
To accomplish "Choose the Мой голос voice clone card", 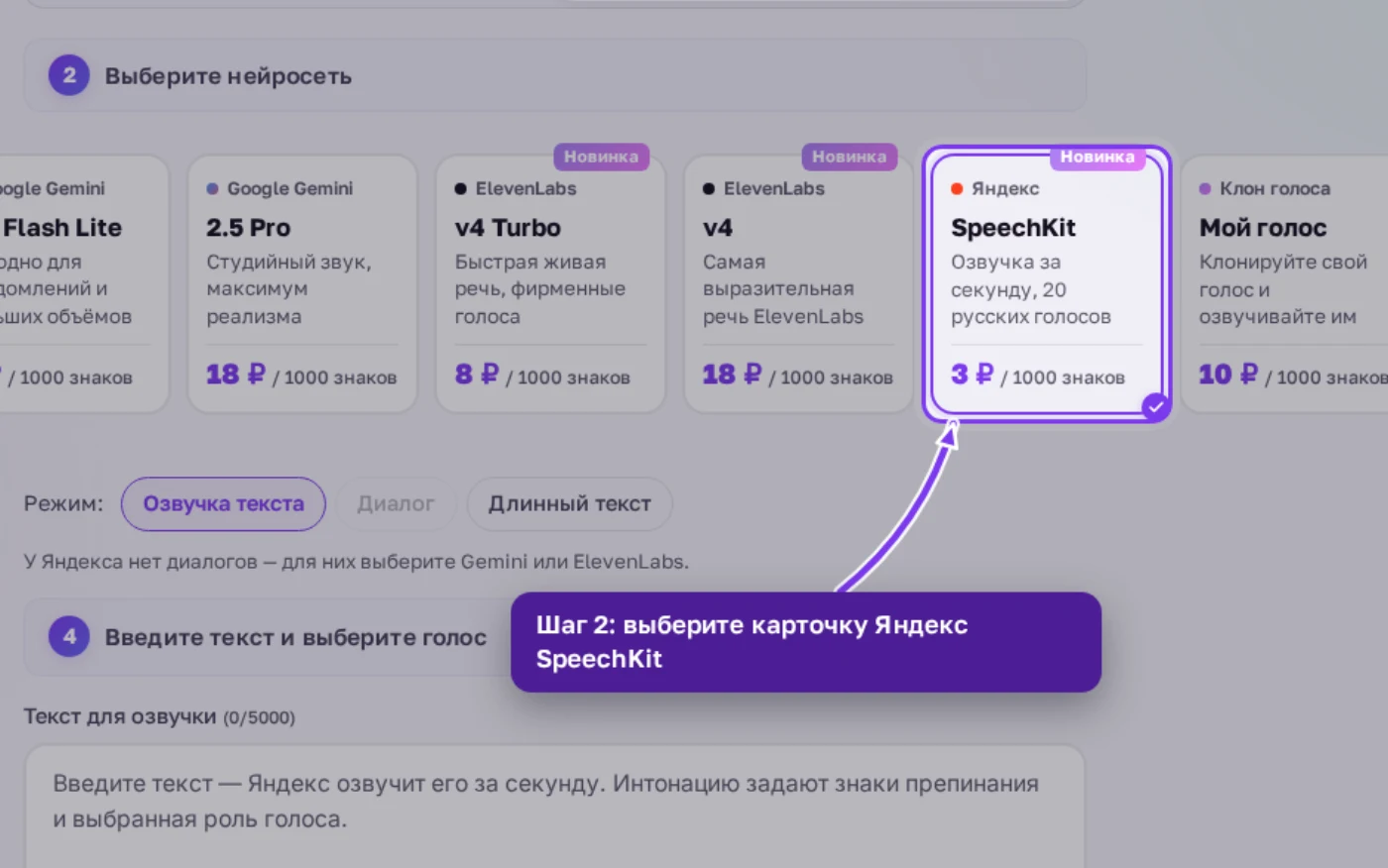I will (1284, 284).
